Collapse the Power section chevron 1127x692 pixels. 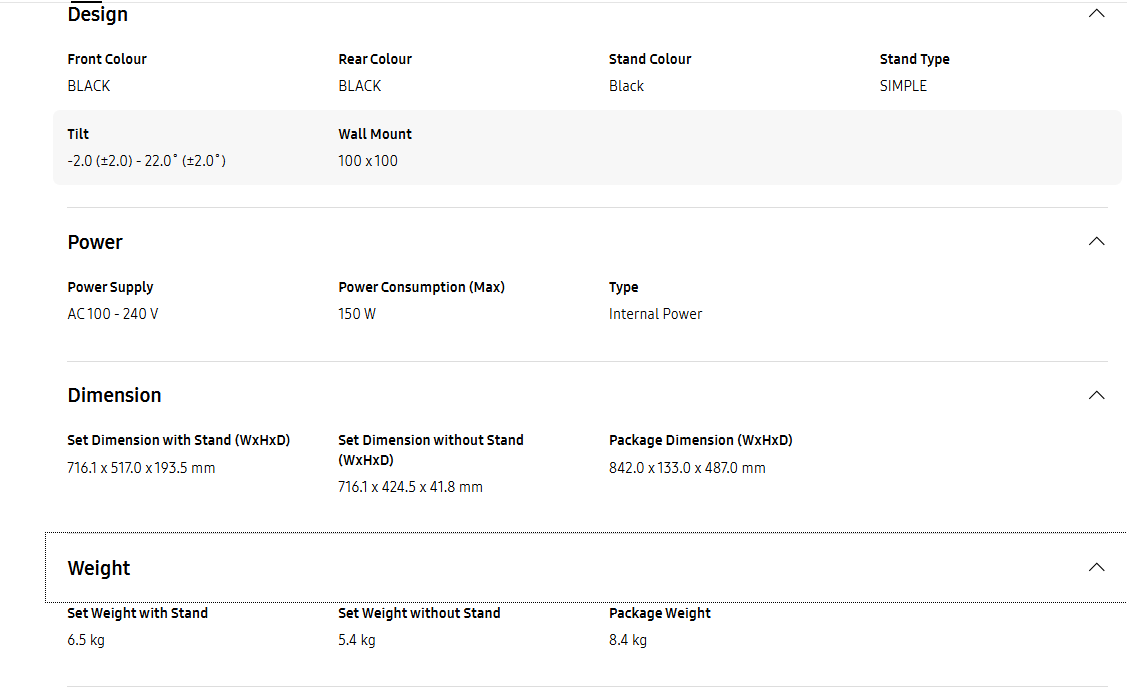[x=1096, y=241]
